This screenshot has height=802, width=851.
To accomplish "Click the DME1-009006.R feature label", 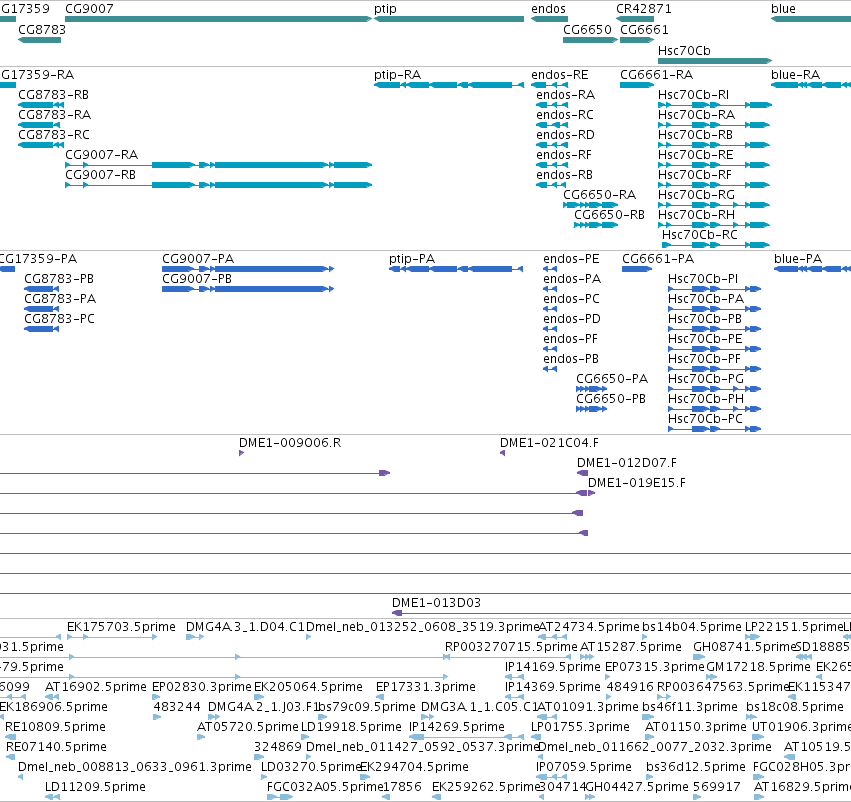I will pos(290,443).
